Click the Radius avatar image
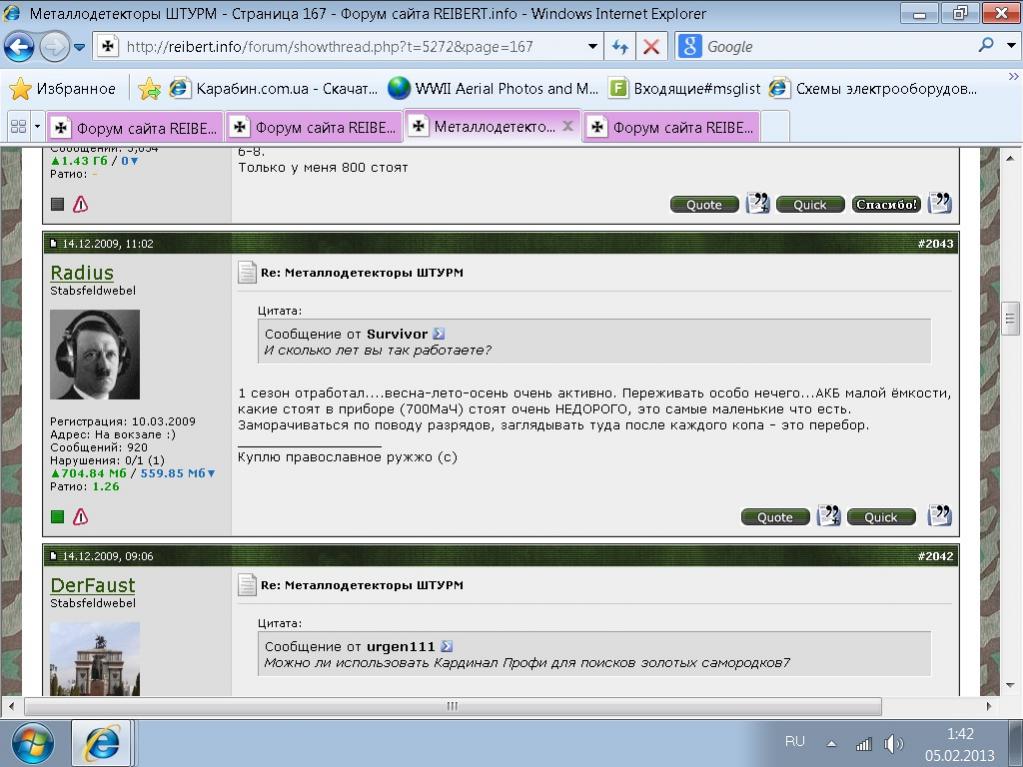The width and height of the screenshot is (1023, 767). (x=95, y=354)
